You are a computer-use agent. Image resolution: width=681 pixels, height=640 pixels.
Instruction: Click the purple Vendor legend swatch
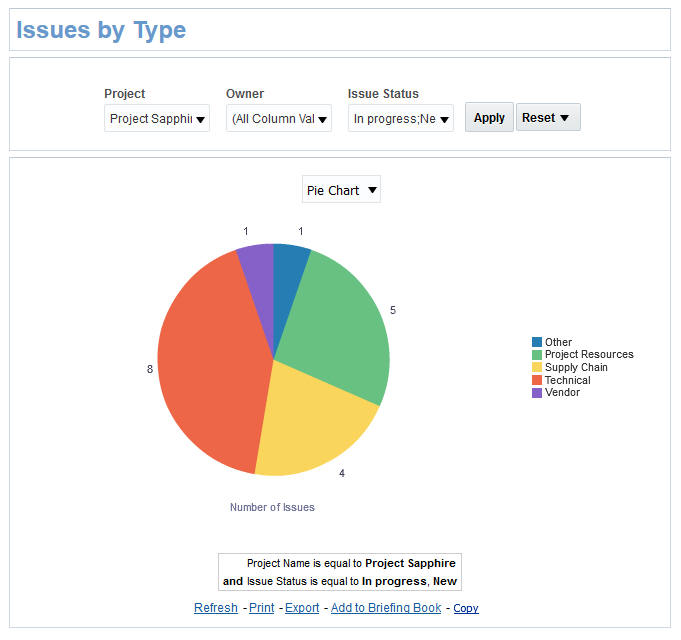(x=537, y=392)
